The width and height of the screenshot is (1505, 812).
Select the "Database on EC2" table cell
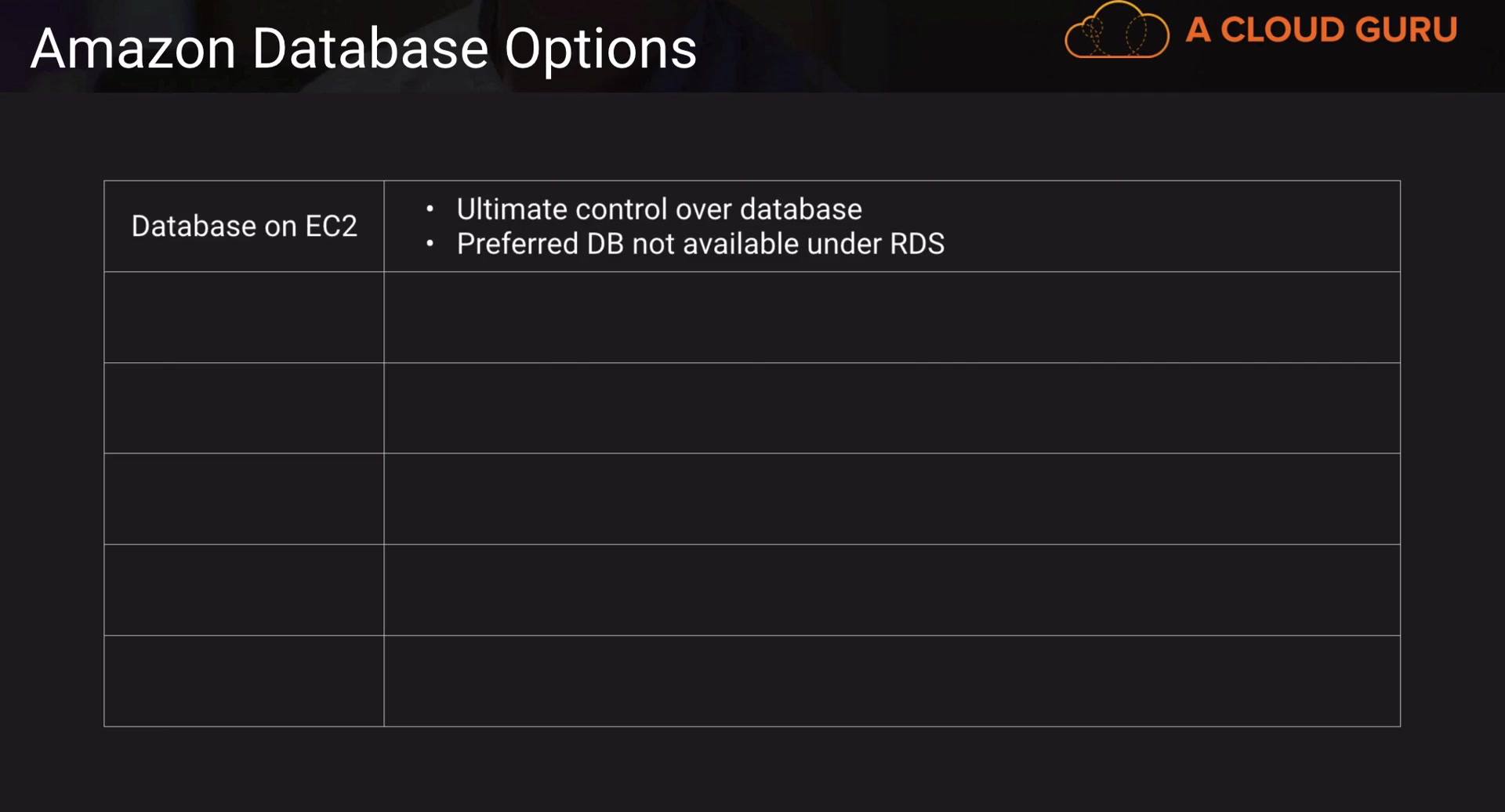(244, 227)
